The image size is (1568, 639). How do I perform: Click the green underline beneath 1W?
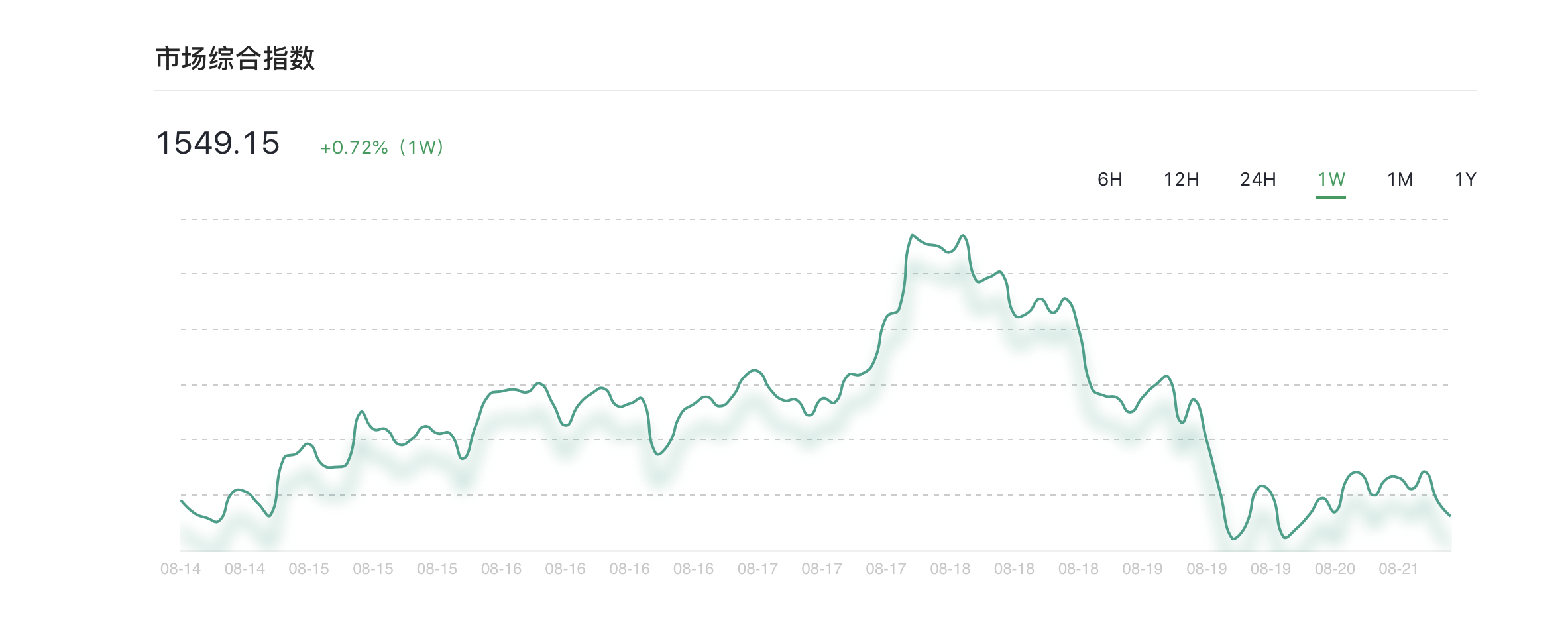[1331, 197]
